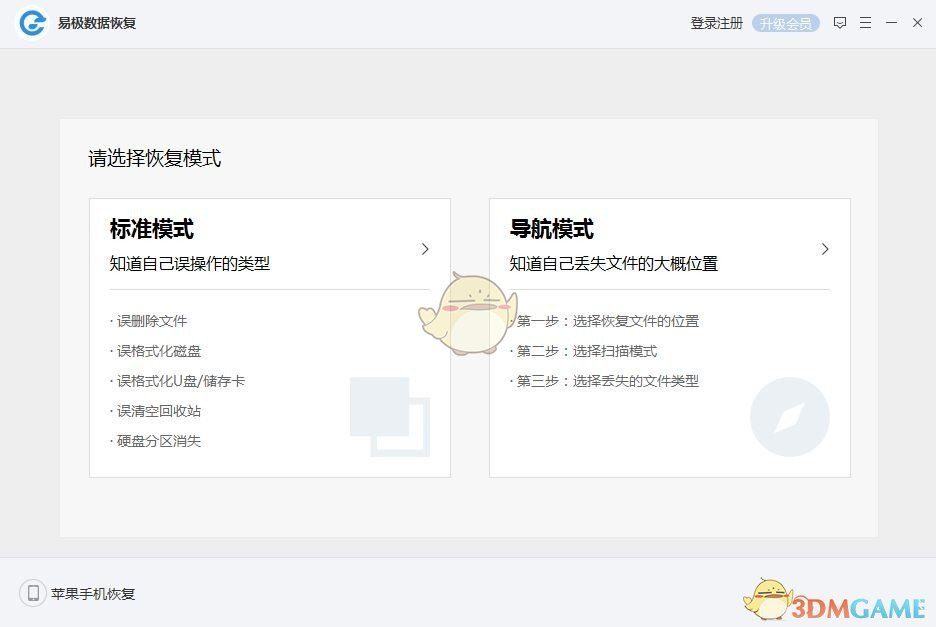Screen dimensions: 936x627
Task: Click the phone icon for 苹果手机恢复
Action: coord(33,593)
